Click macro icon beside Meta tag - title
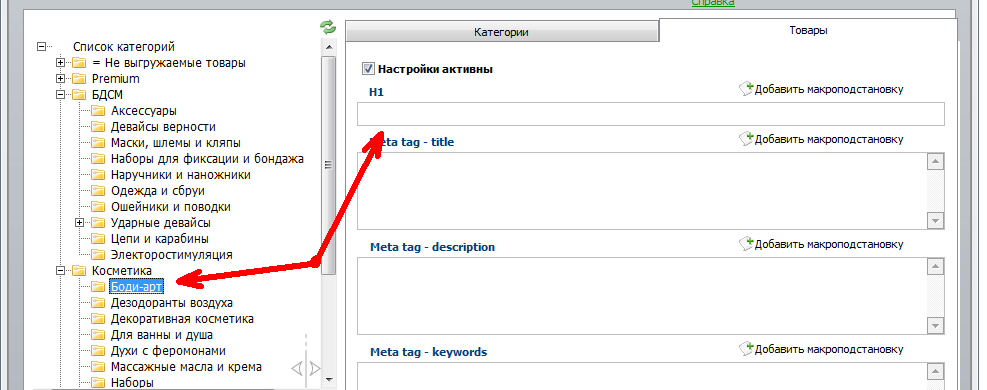987x390 pixels. [746, 138]
